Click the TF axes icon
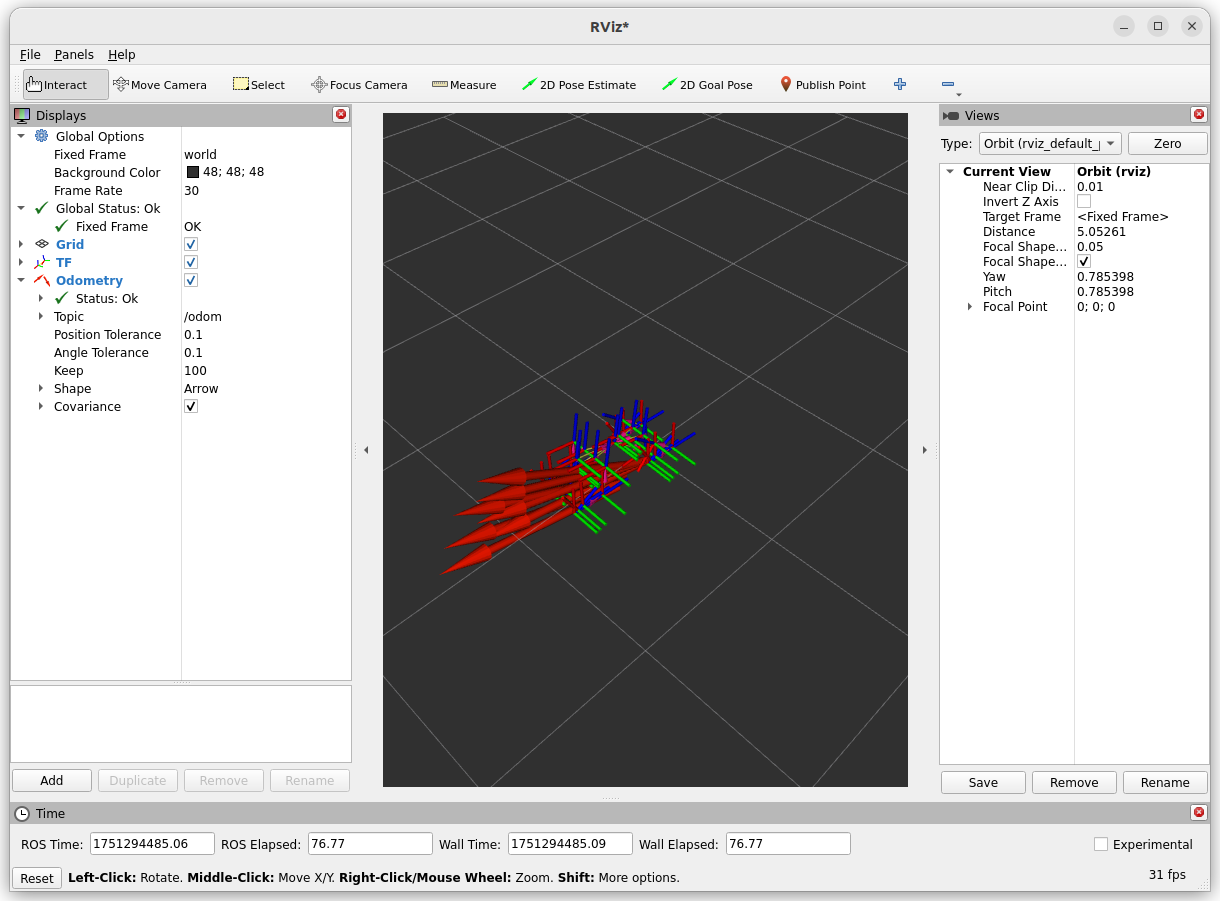Viewport: 1220px width, 901px height. click(41, 262)
